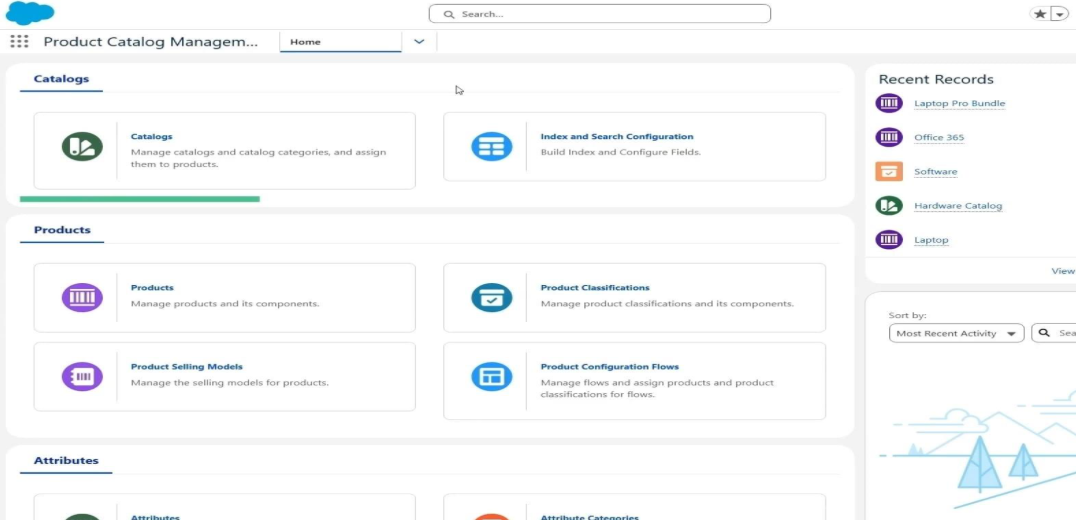Click the Product Configuration Flows icon
Image resolution: width=1076 pixels, height=520 pixels.
pos(491,376)
